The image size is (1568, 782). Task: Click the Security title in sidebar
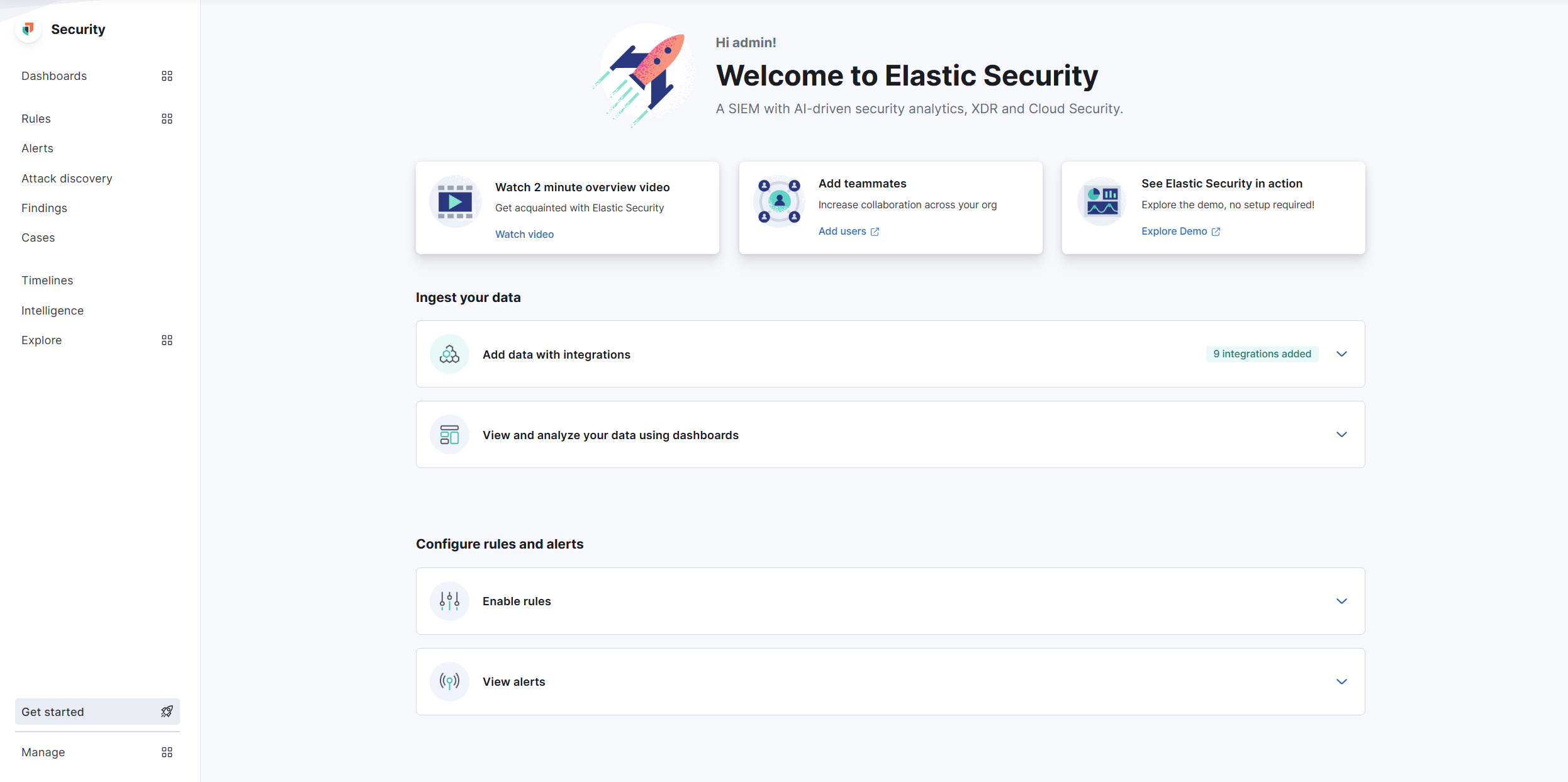point(78,29)
